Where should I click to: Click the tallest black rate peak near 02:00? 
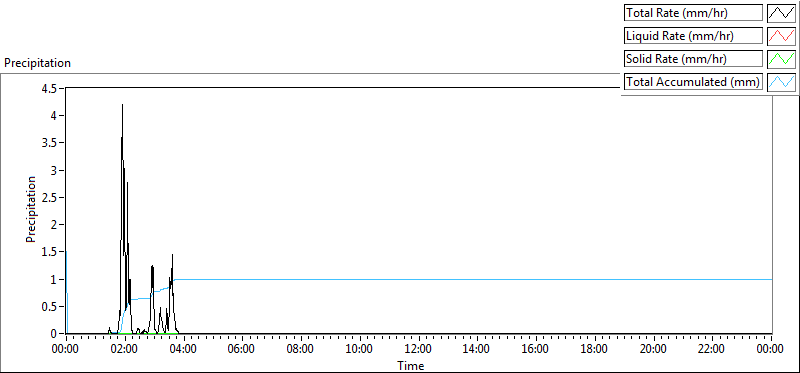122,106
